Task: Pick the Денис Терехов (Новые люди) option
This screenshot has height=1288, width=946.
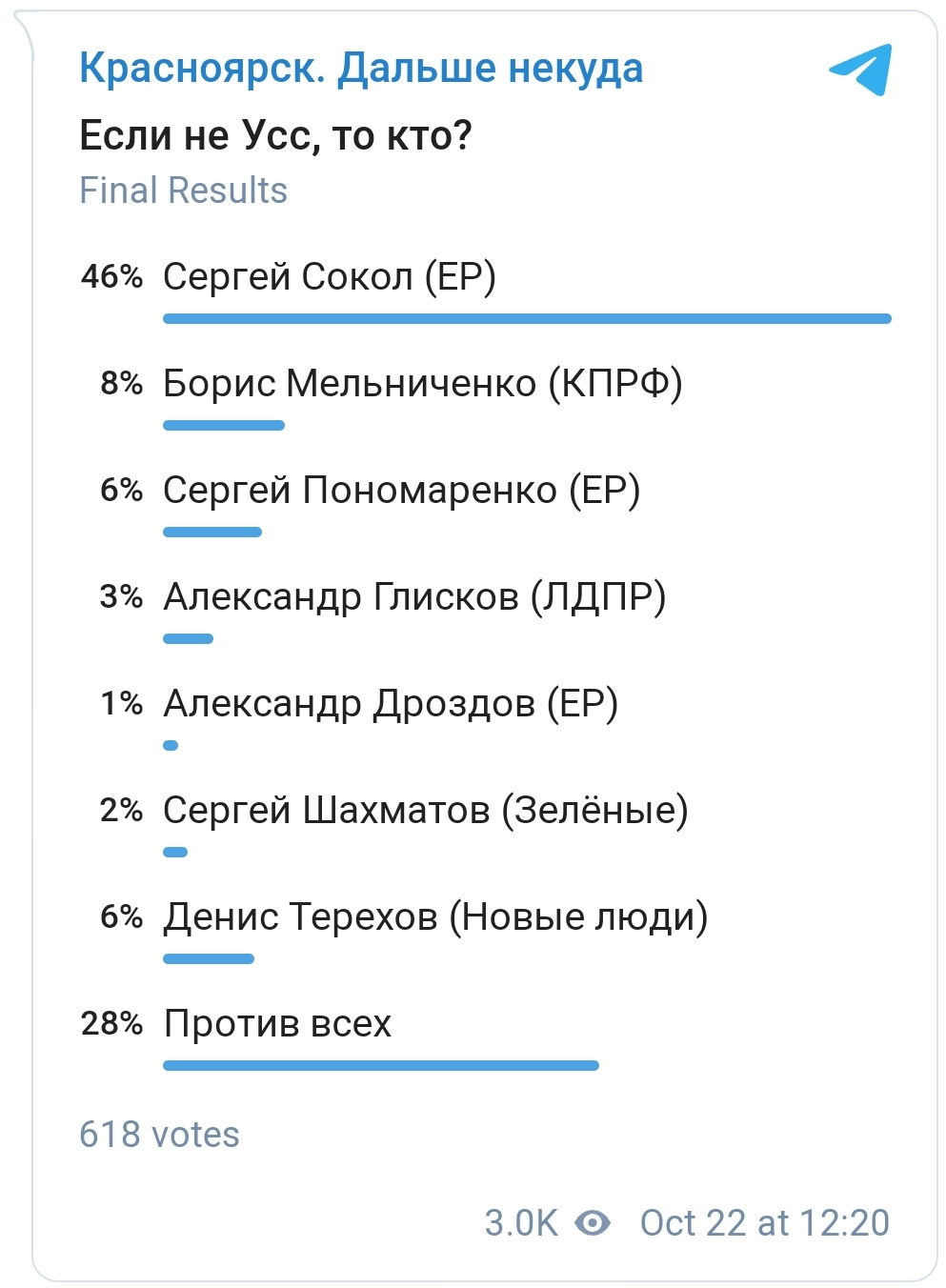Action: coord(435,917)
